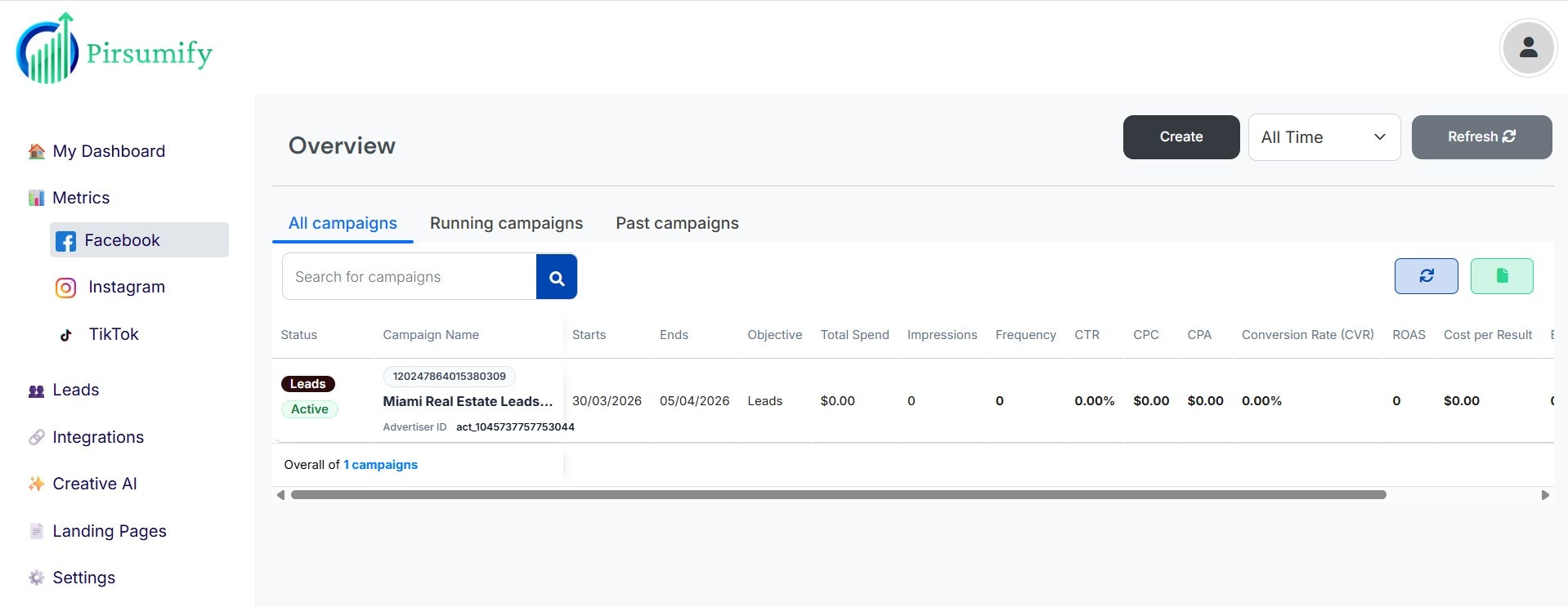1568x607 pixels.
Task: Click the 1 campaigns link
Action: pos(380,465)
